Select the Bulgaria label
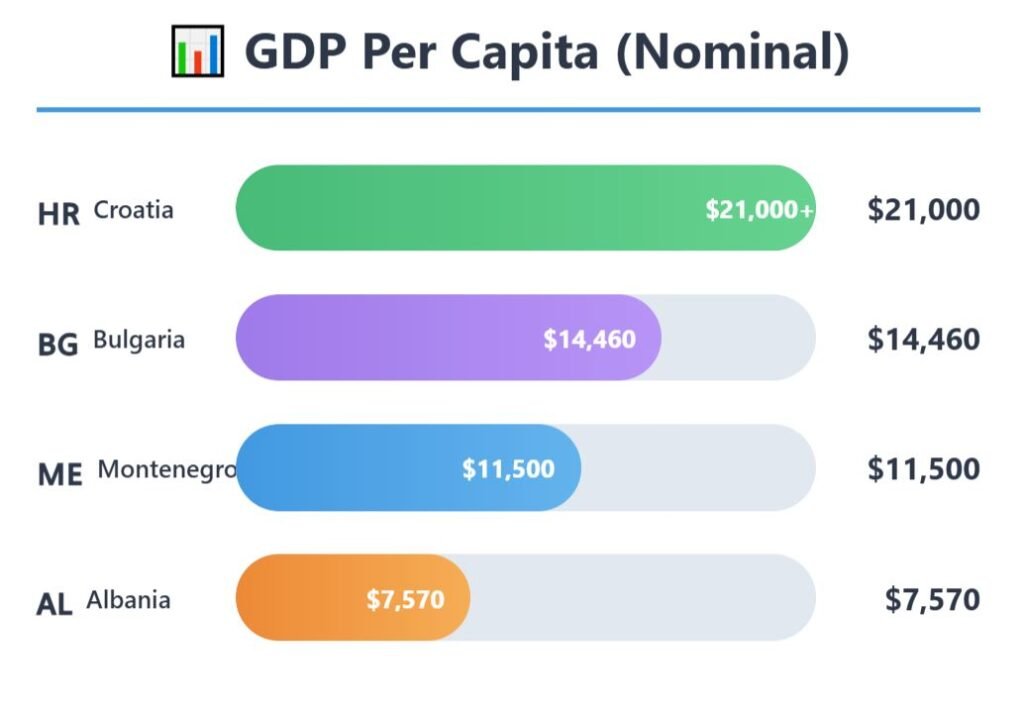Viewport: 1024px width, 705px height. pos(139,339)
